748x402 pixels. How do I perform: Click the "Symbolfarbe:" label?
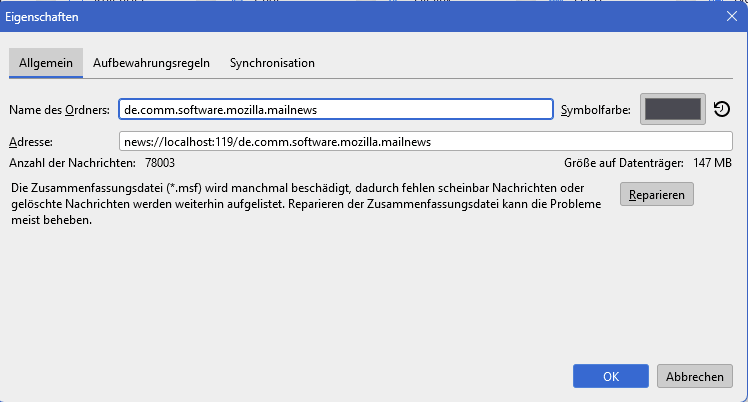point(596,109)
